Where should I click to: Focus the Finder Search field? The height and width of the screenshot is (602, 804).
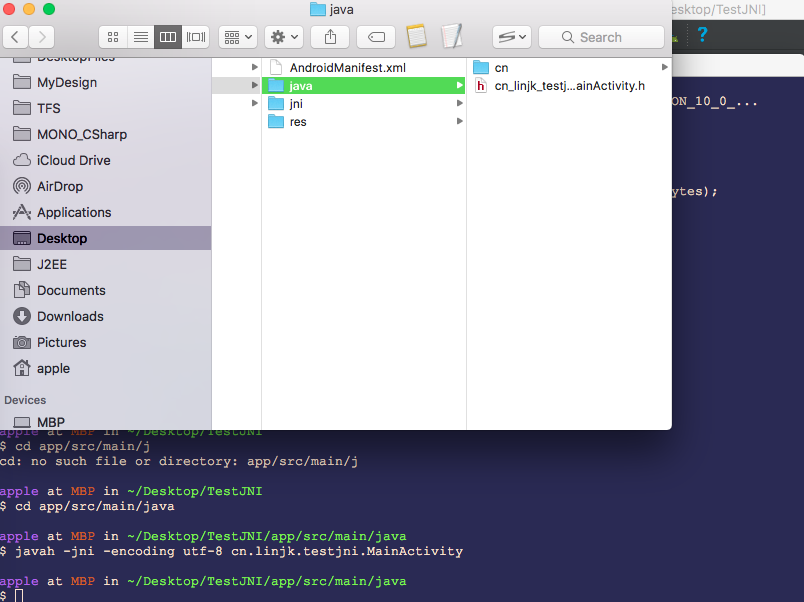click(601, 37)
